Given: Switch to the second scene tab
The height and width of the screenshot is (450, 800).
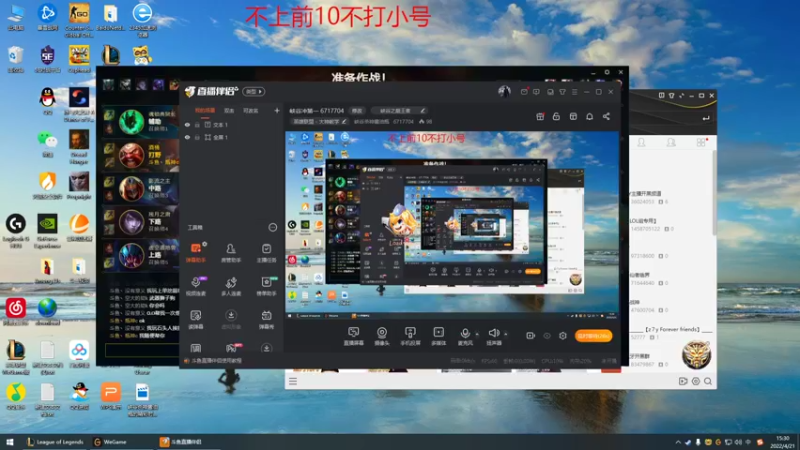Looking at the screenshot, I should 229,111.
